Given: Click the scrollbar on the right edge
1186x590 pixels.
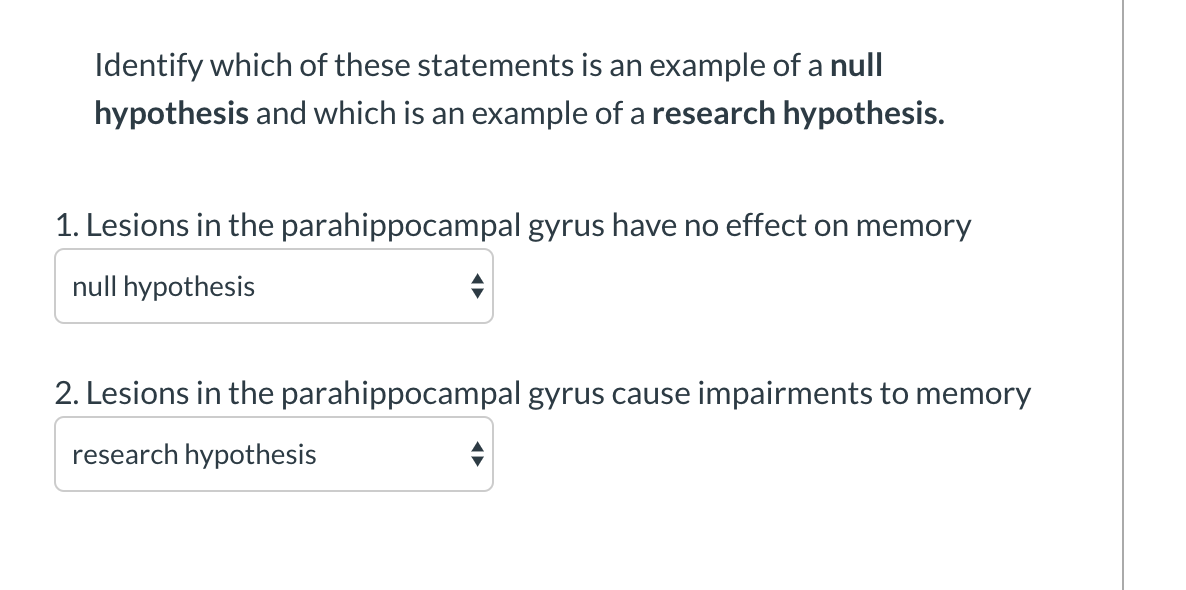Looking at the screenshot, I should [1125, 295].
